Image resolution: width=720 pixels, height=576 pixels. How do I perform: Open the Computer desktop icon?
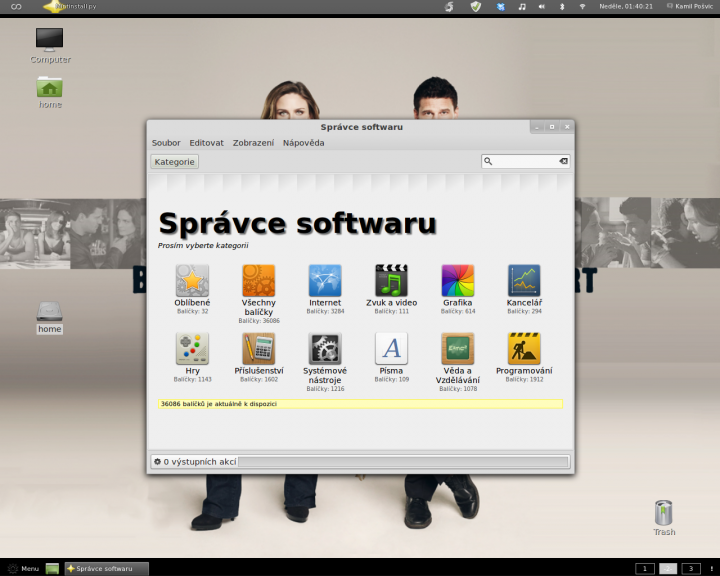[x=50, y=40]
